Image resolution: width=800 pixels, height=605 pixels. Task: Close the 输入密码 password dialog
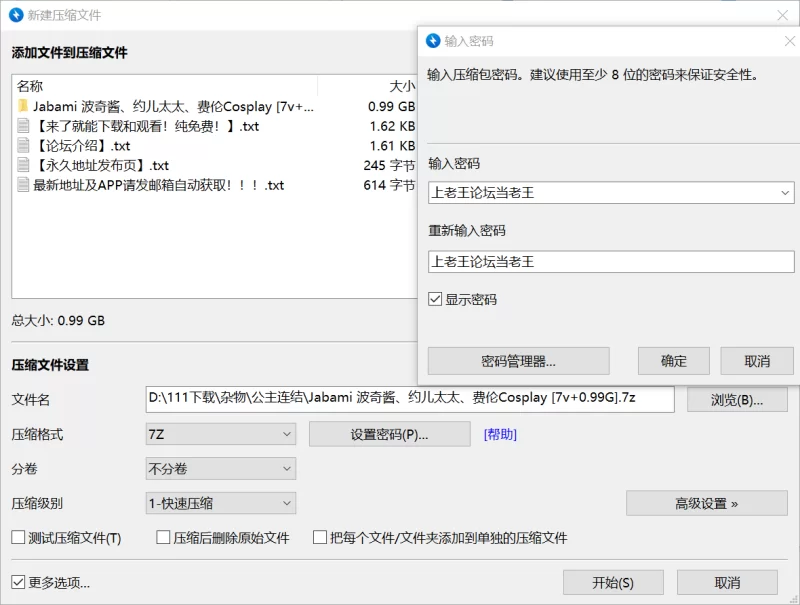[788, 41]
